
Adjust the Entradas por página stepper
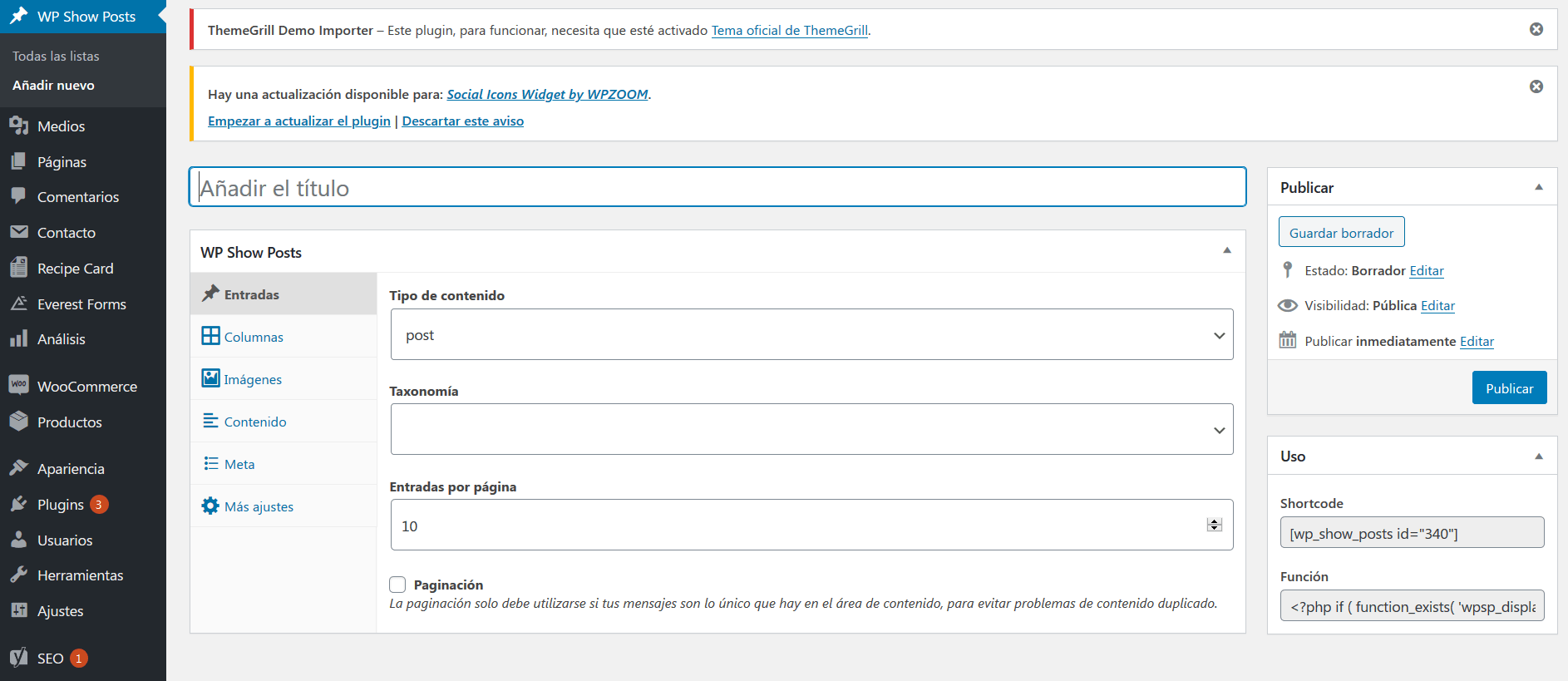point(1215,525)
